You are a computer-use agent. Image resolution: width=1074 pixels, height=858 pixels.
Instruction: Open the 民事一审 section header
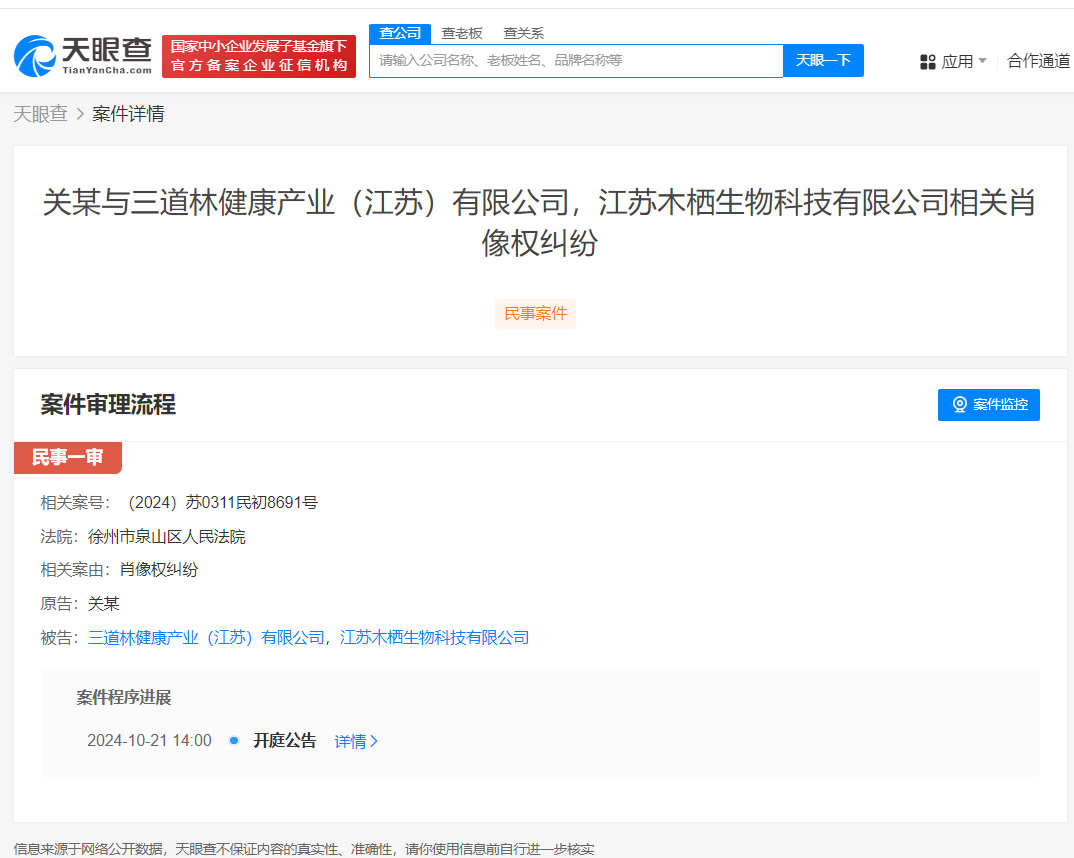[x=68, y=457]
